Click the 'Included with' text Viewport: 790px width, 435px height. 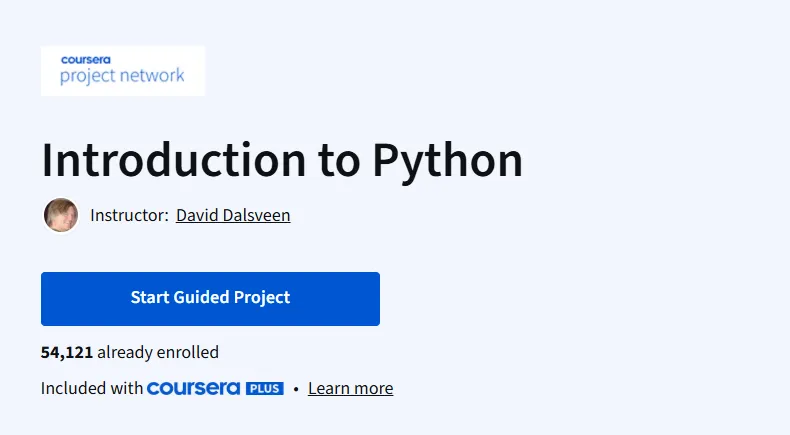pos(92,388)
